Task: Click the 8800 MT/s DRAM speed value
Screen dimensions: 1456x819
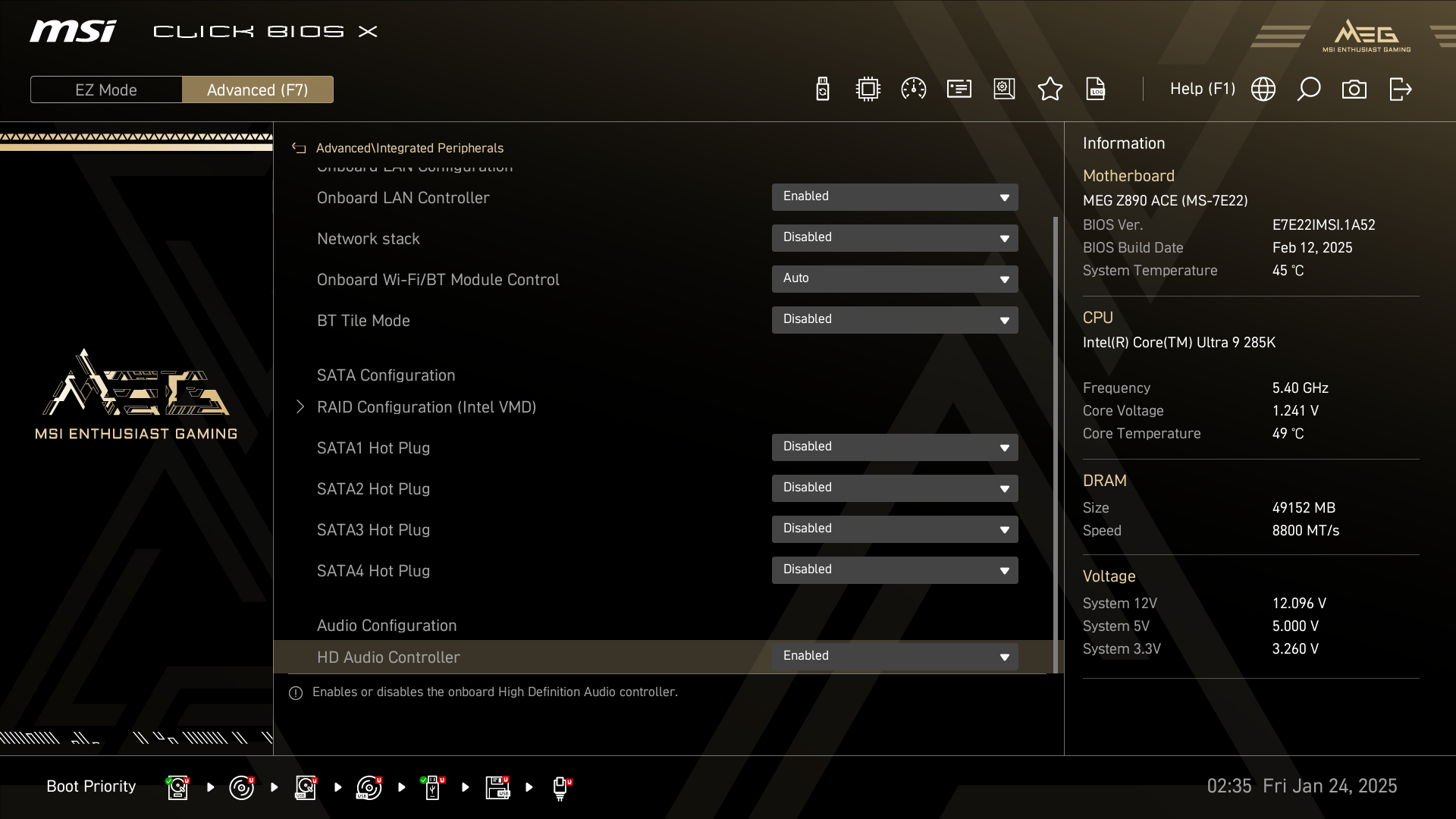Action: [x=1305, y=531]
